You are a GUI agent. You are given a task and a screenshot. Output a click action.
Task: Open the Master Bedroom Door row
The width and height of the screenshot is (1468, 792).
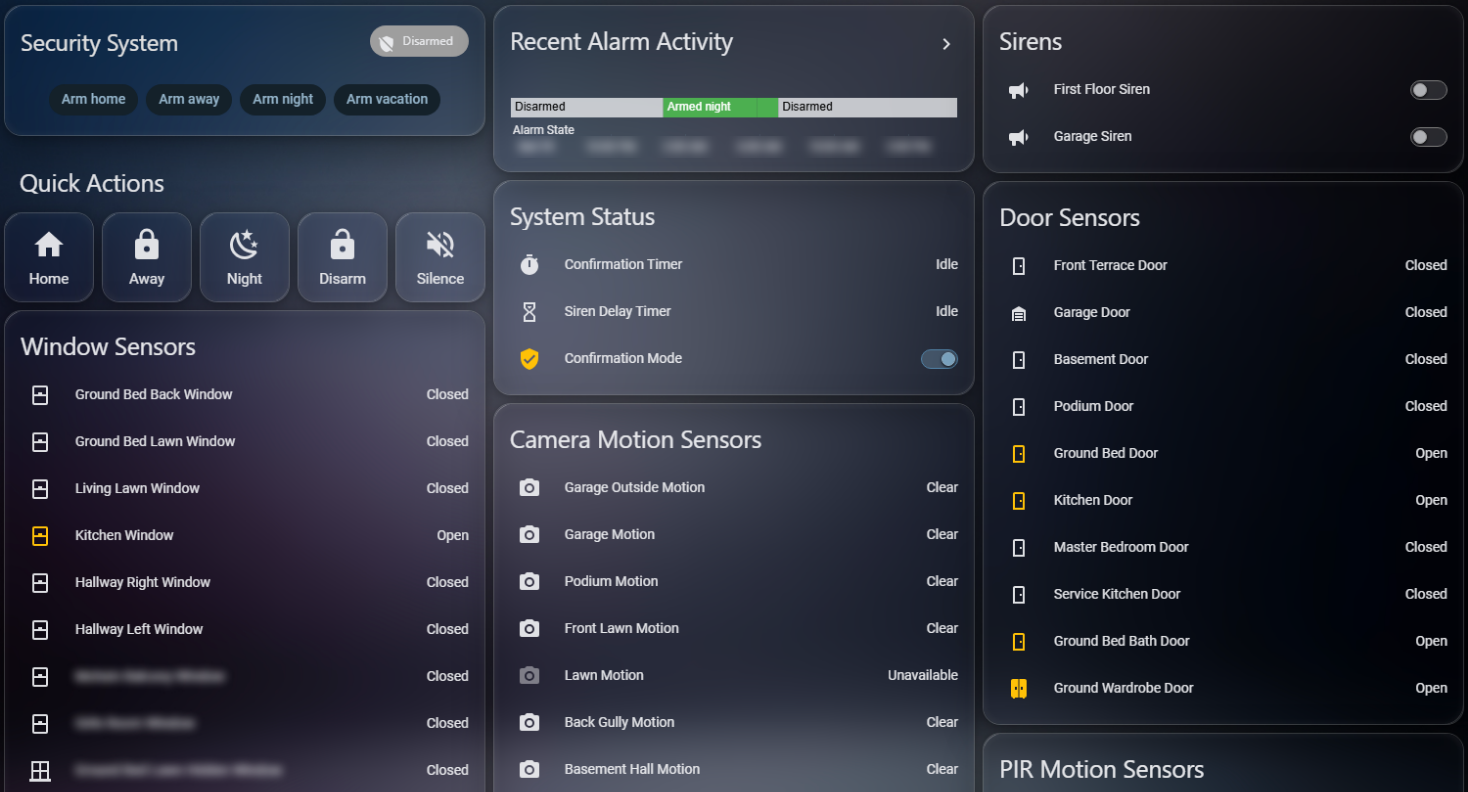(x=1223, y=548)
